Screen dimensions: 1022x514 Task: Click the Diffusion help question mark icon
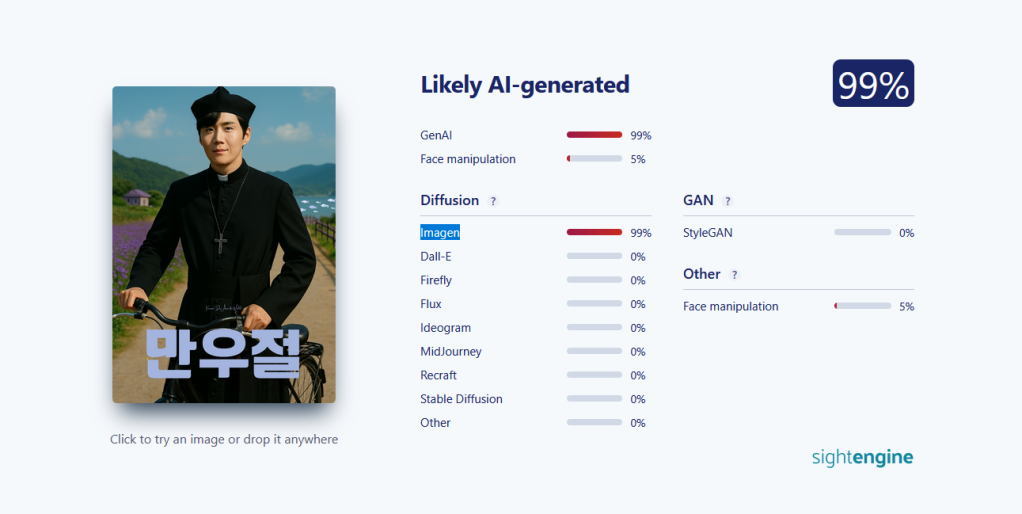click(493, 201)
